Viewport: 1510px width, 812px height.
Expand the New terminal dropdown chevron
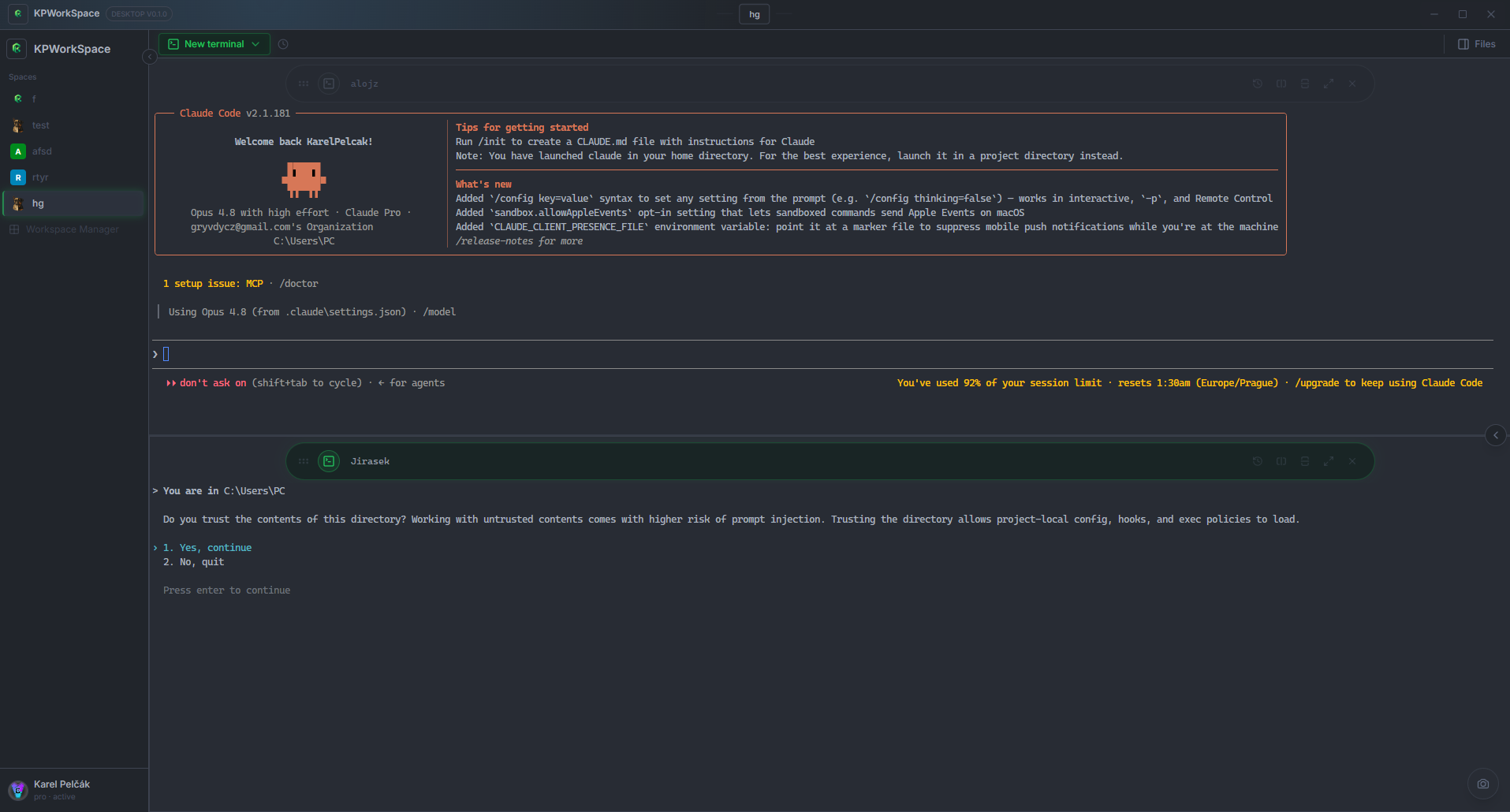coord(256,44)
